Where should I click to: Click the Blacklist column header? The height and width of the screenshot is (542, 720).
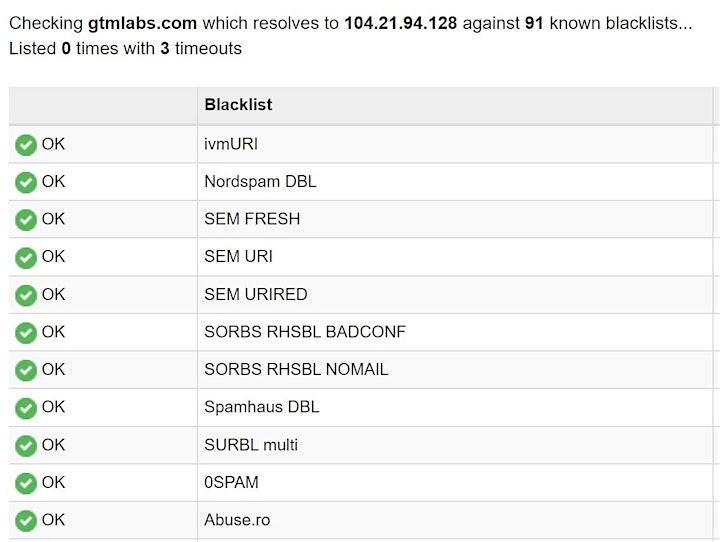click(x=238, y=105)
